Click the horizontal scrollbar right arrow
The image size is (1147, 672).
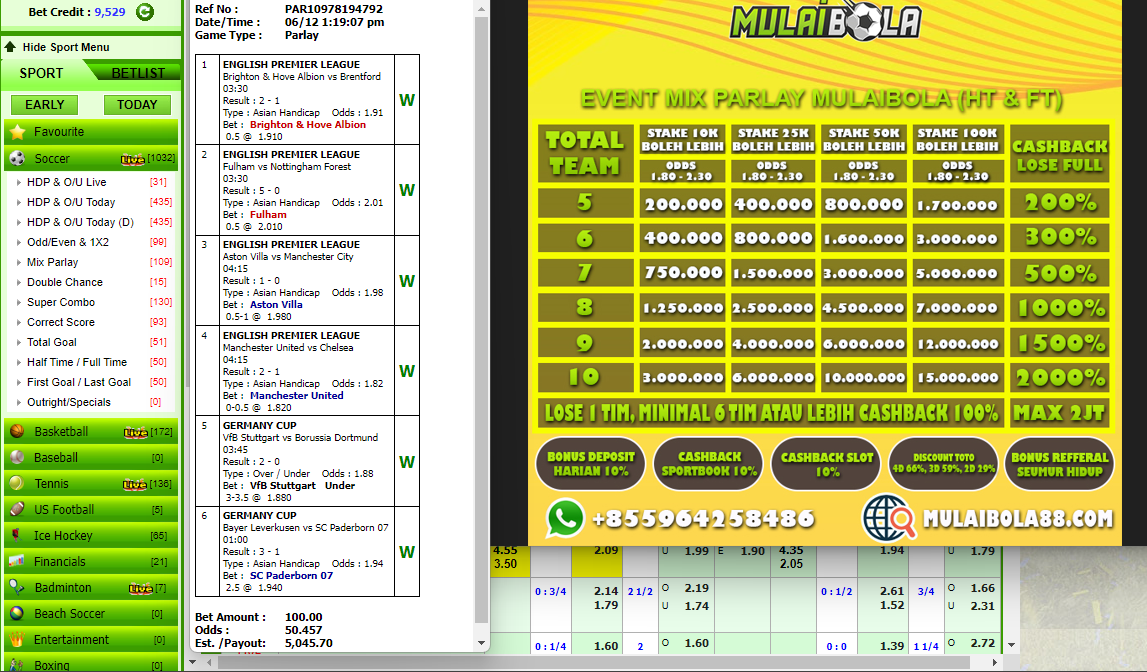coord(995,662)
